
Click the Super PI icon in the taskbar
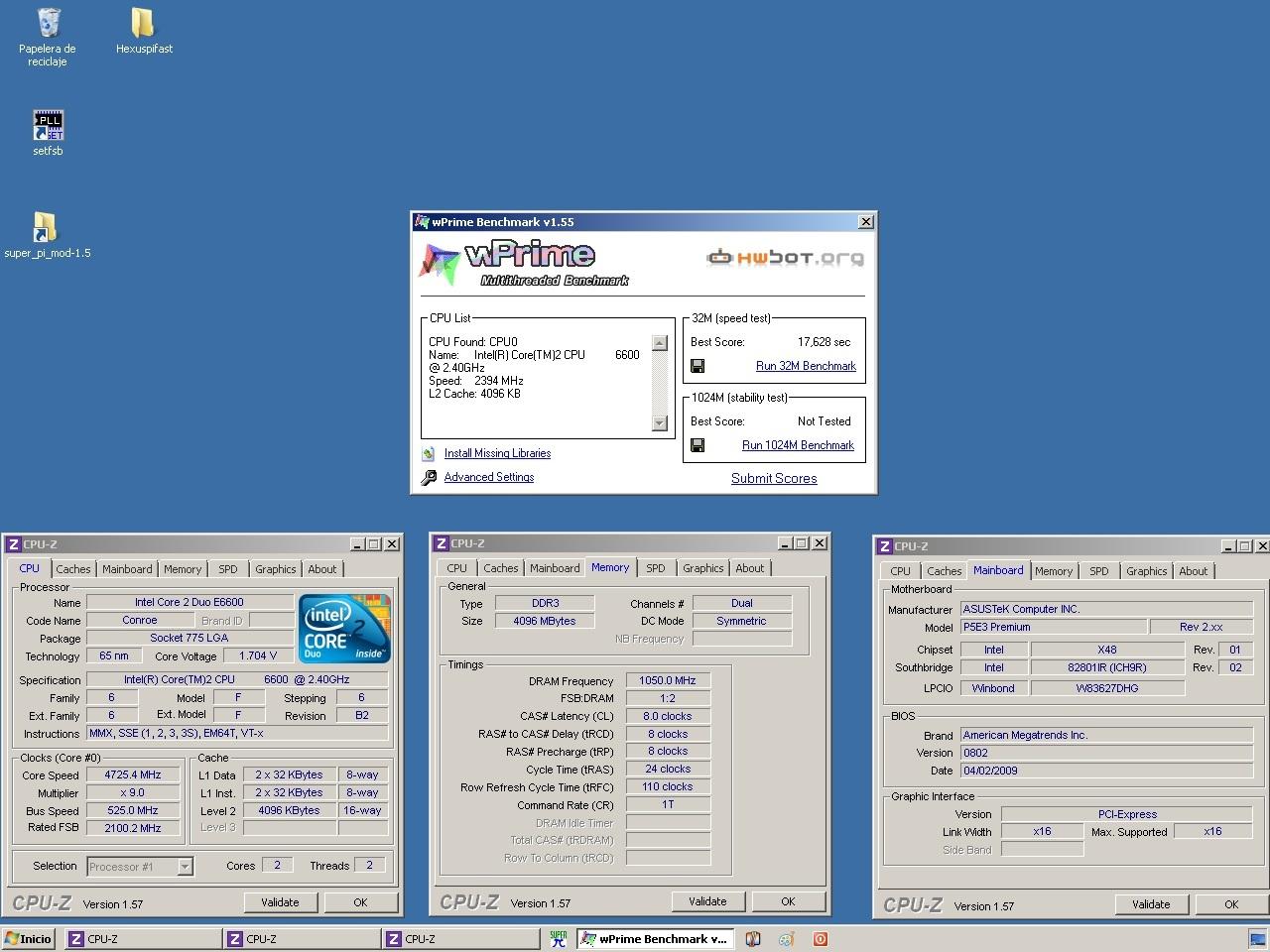(559, 938)
